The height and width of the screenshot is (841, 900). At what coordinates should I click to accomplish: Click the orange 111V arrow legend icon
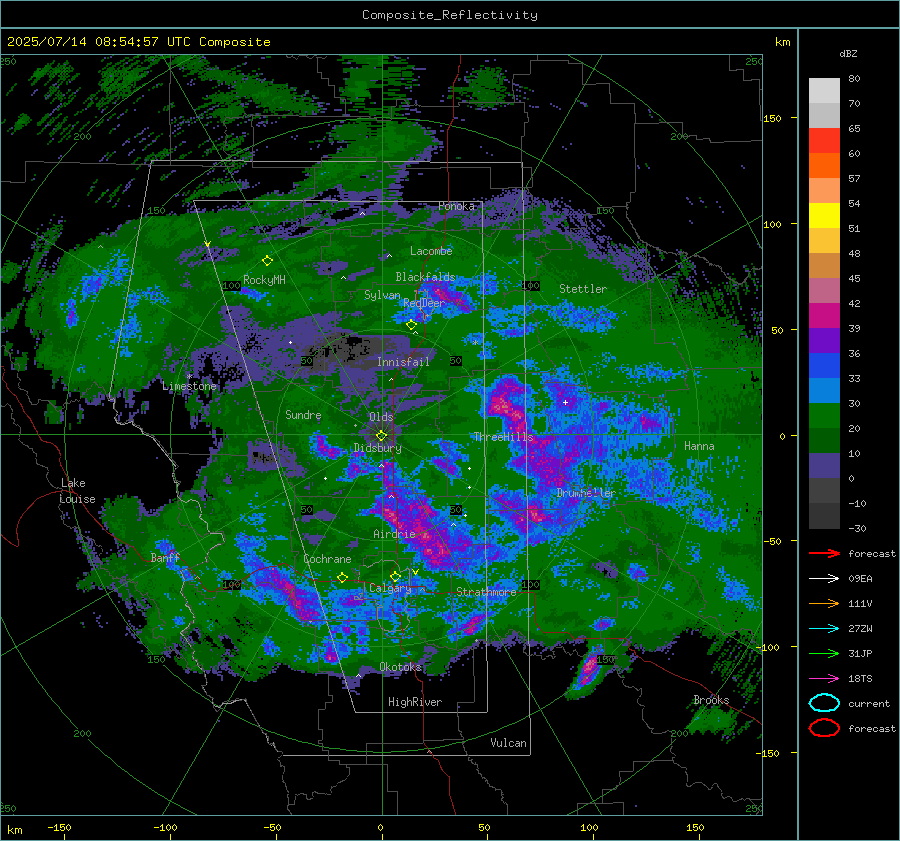[x=824, y=603]
